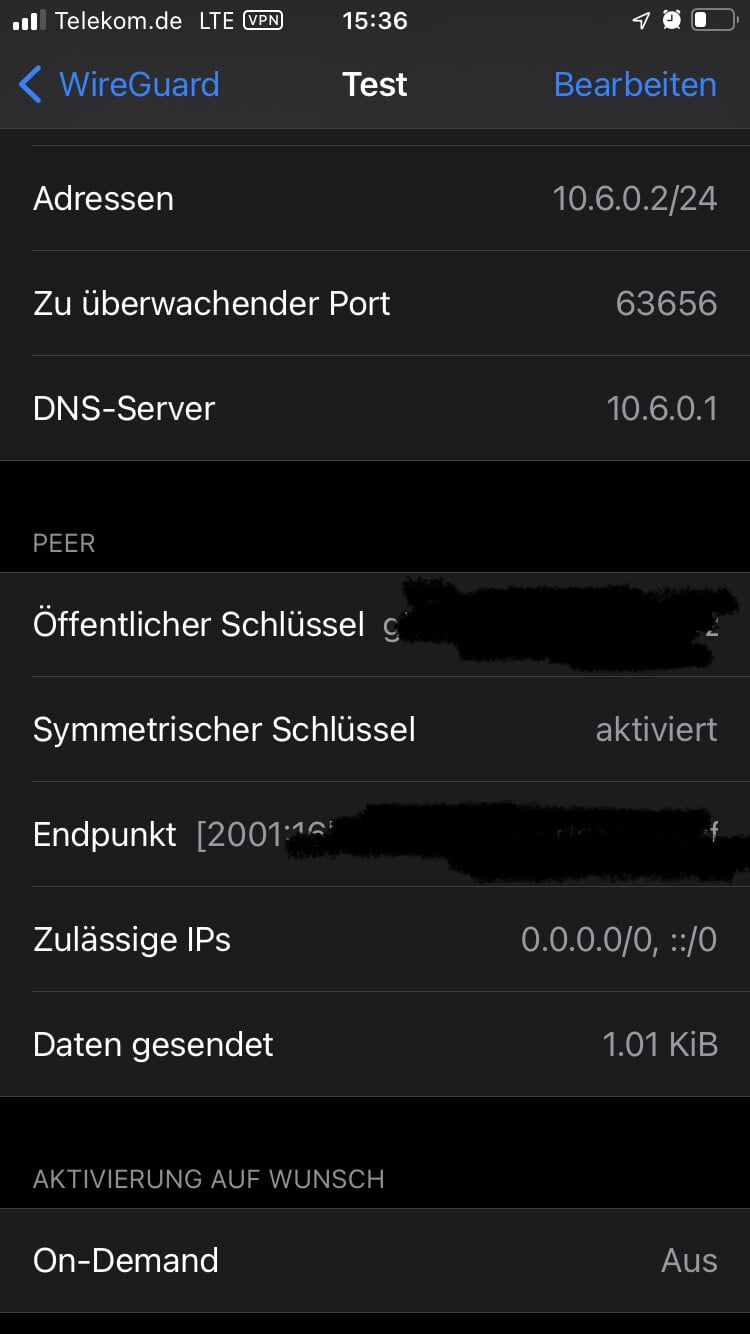The image size is (750, 1334).
Task: Select the Symmetrischer Schlüssel row
Action: 375,730
